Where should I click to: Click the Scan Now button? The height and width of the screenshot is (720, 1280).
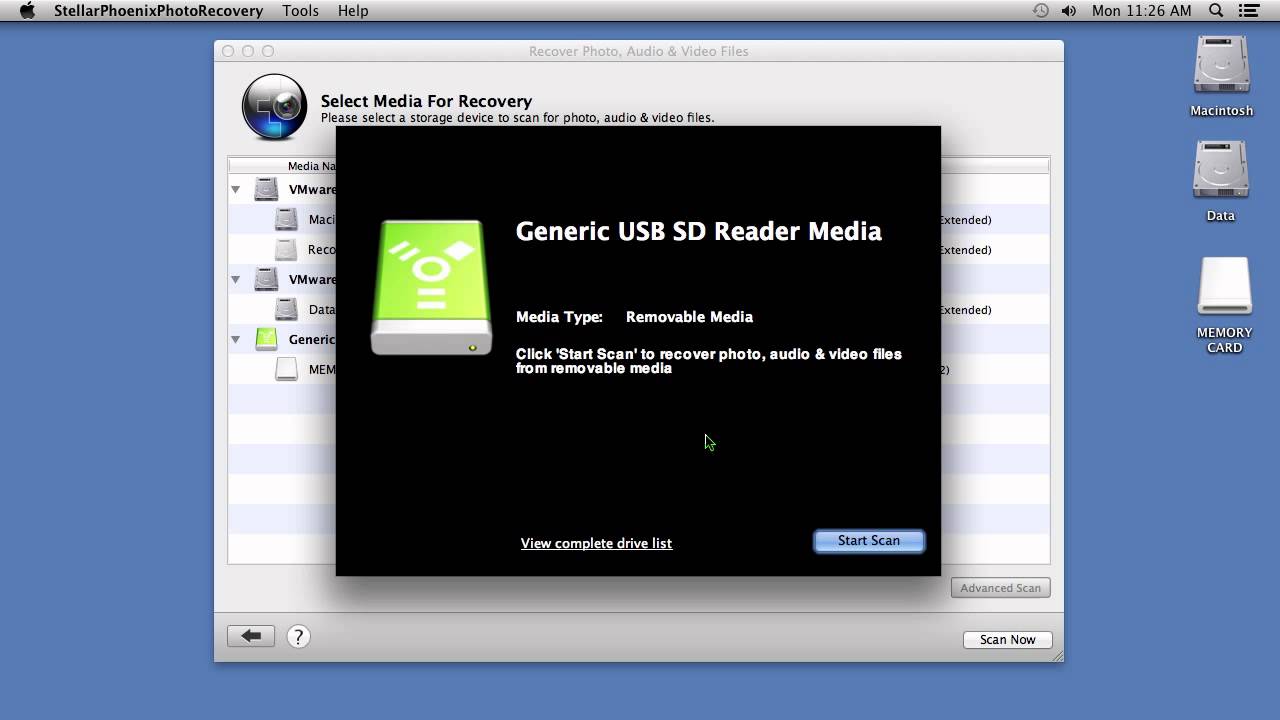1007,640
